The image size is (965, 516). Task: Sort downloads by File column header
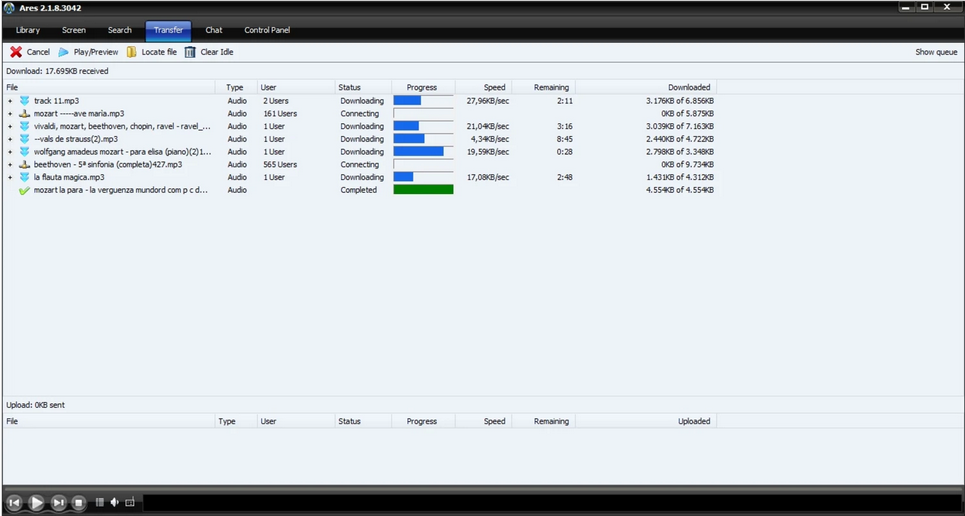[x=109, y=87]
